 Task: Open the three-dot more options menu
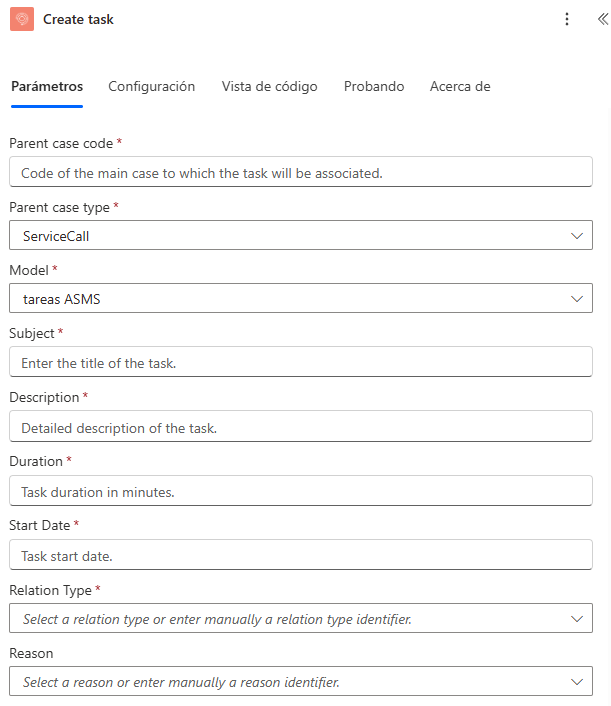pyautogui.click(x=567, y=19)
